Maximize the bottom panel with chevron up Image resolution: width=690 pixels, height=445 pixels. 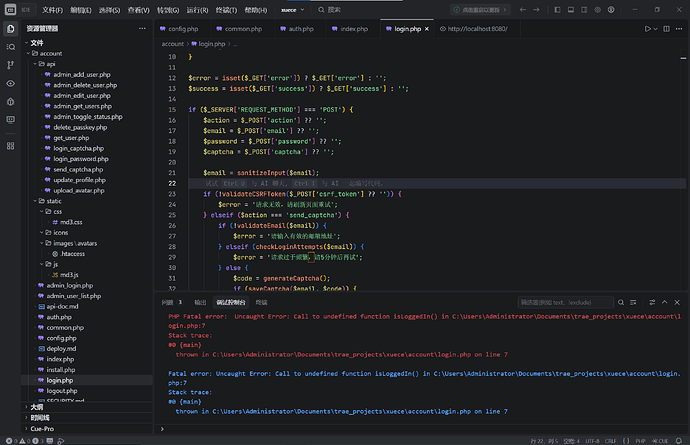point(664,302)
